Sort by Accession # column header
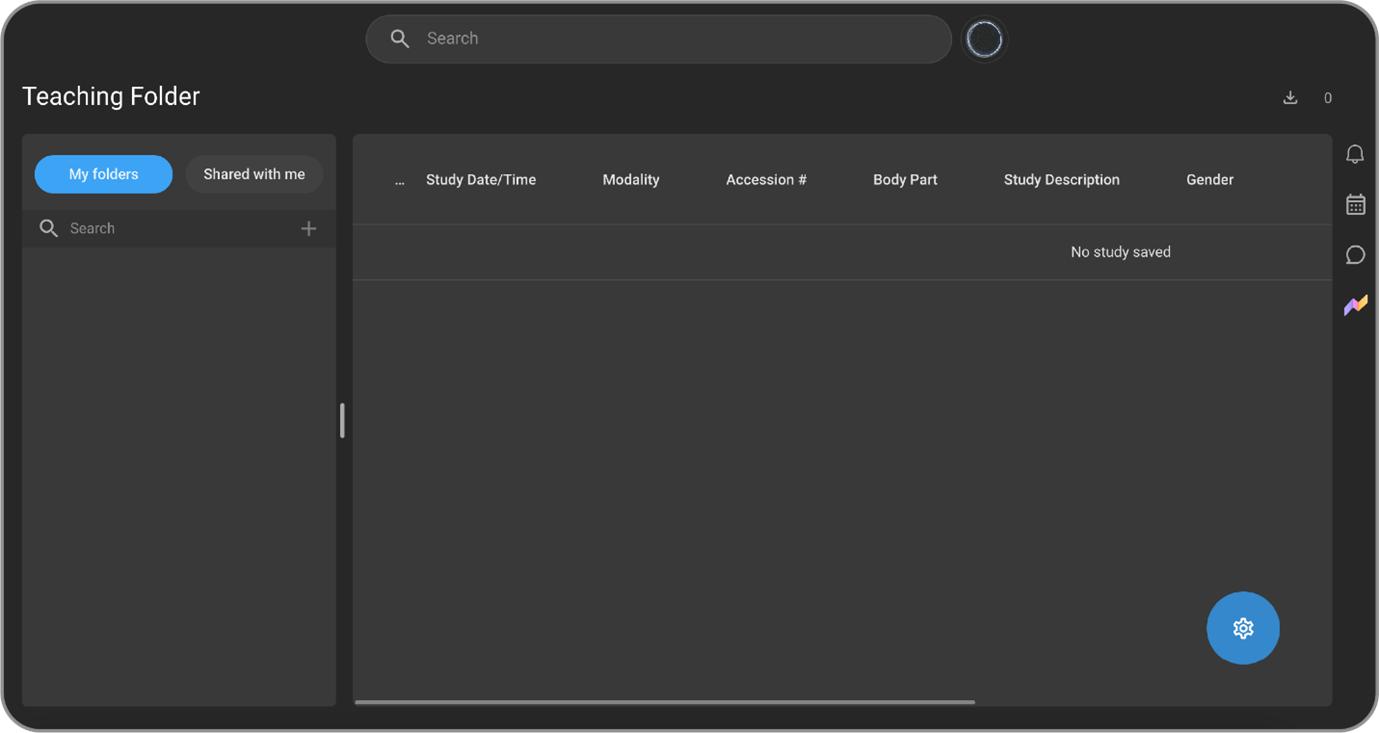 click(x=766, y=180)
